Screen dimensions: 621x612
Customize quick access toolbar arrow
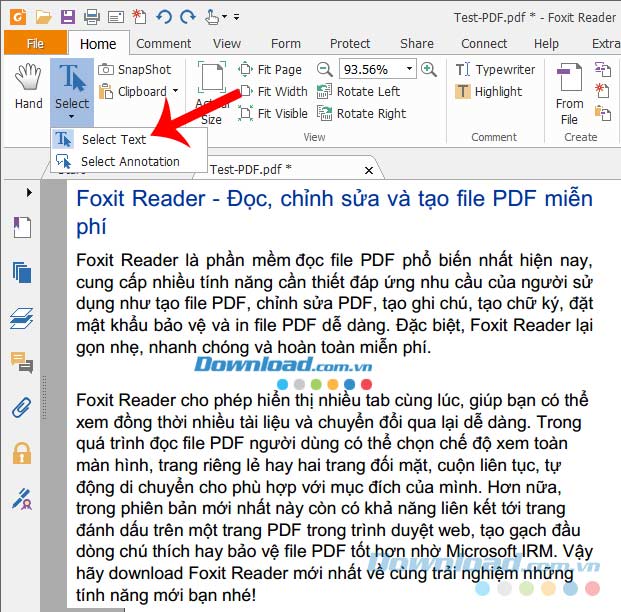click(236, 17)
